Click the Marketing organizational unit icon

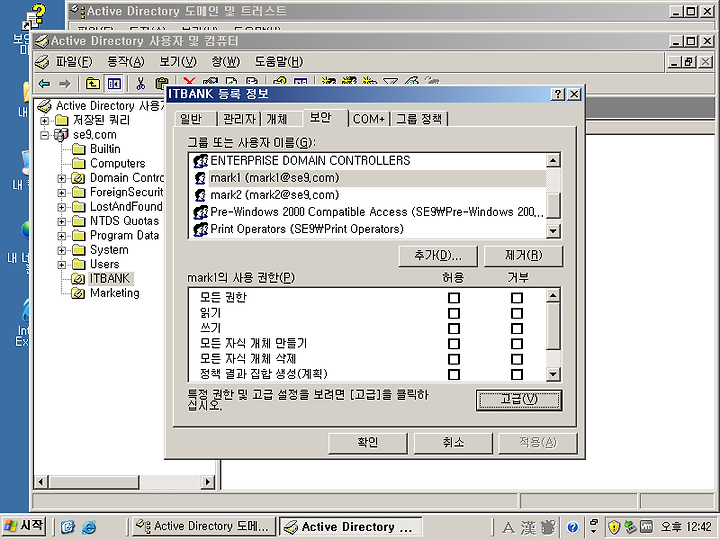click(x=78, y=293)
